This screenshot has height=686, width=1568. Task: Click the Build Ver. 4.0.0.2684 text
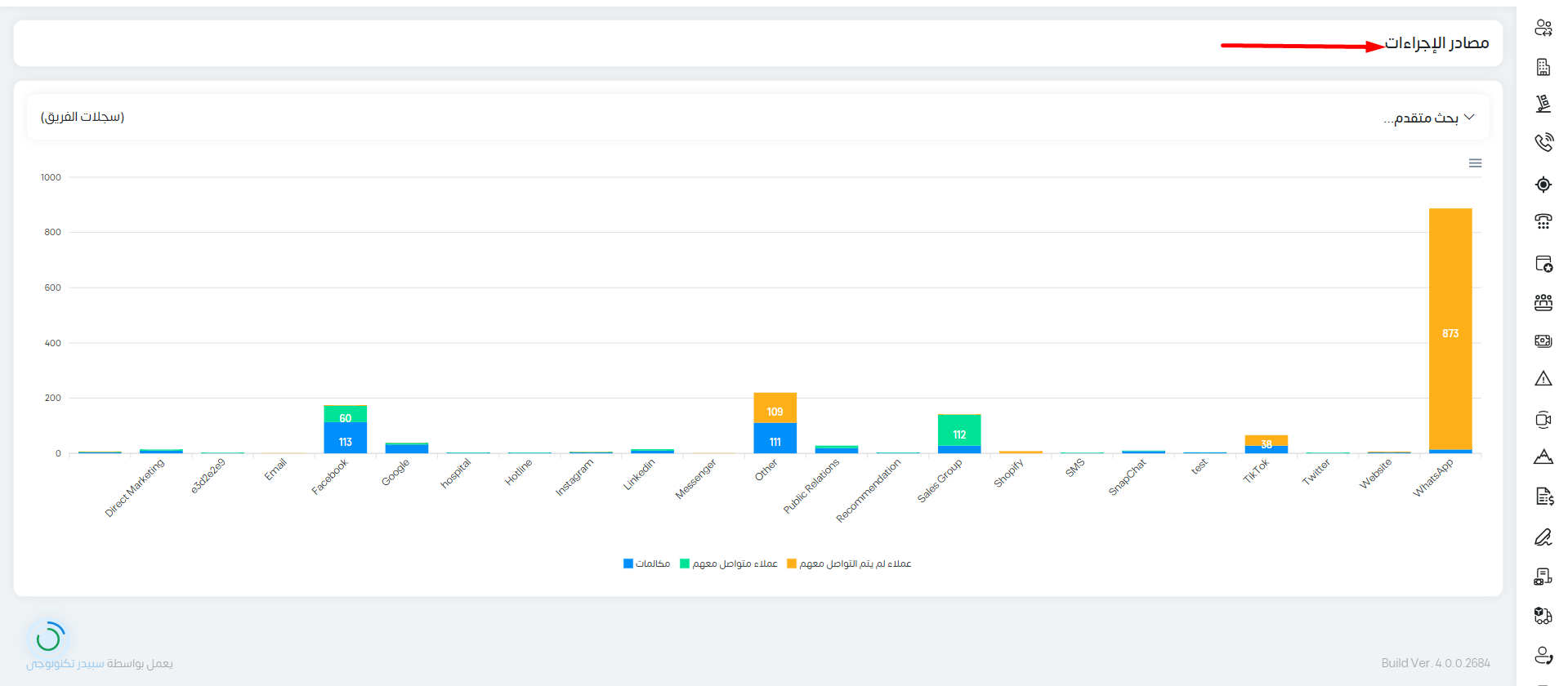[x=1436, y=663]
